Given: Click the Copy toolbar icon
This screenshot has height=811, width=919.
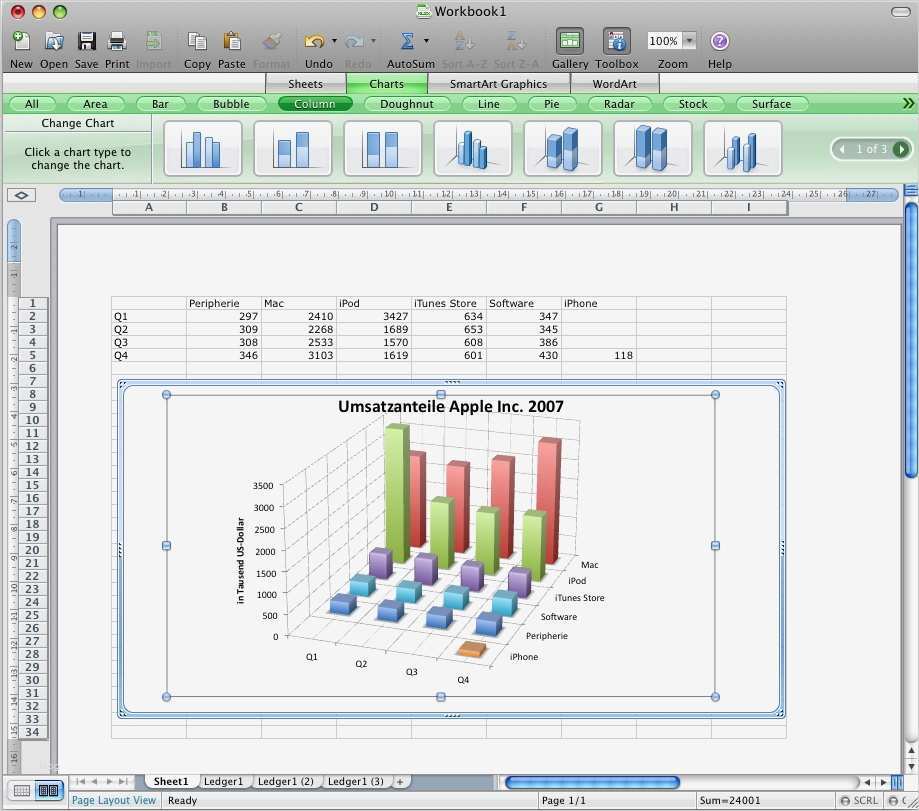Looking at the screenshot, I should [197, 41].
